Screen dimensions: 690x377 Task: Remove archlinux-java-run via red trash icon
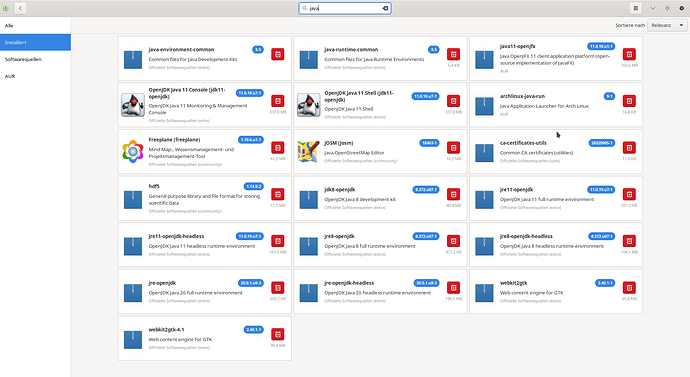[629, 101]
